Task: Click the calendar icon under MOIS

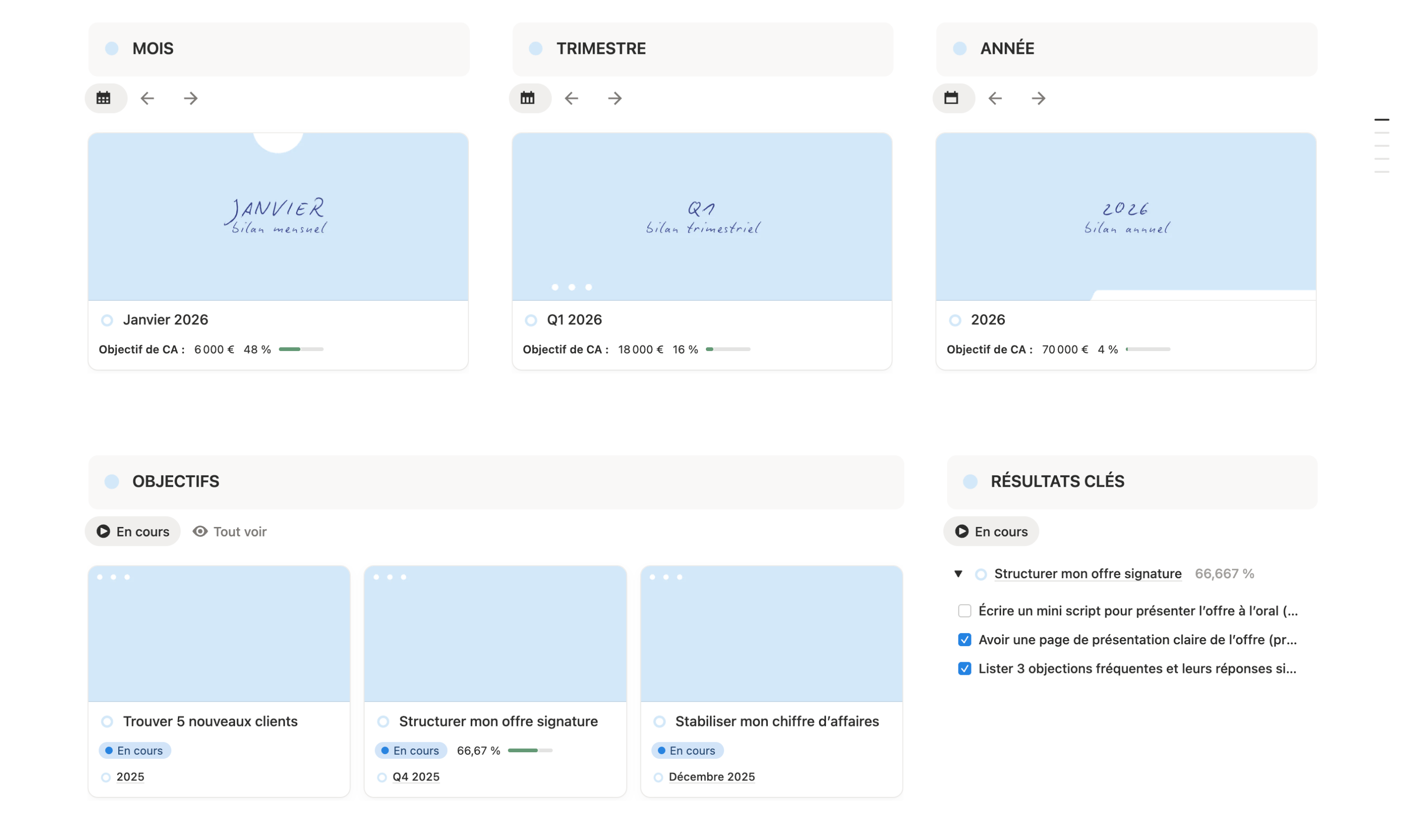Action: [x=104, y=99]
